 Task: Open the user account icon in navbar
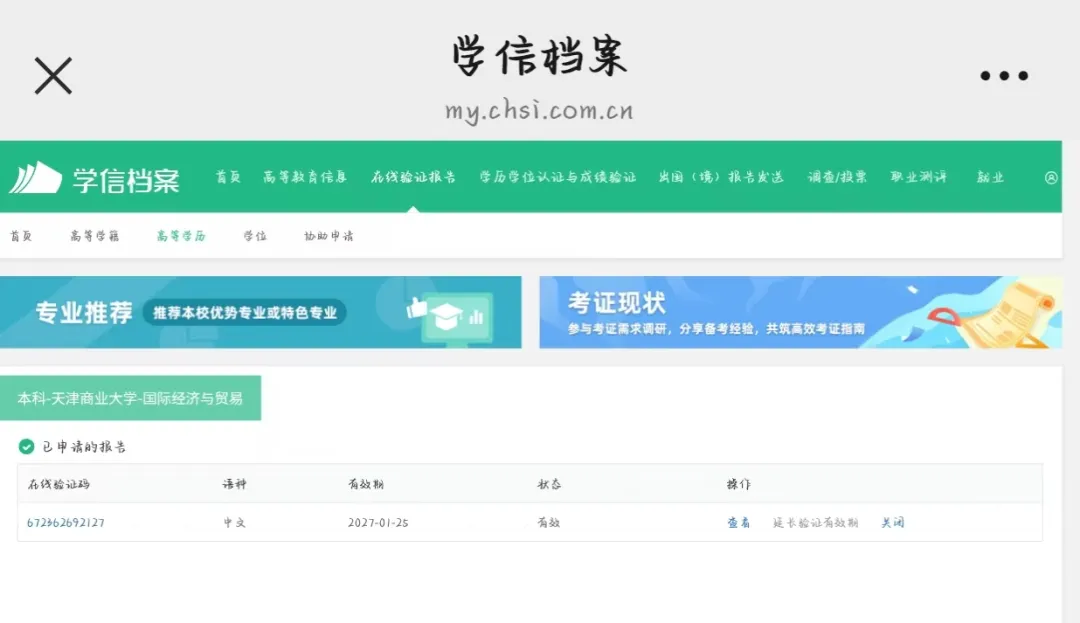tap(1051, 178)
